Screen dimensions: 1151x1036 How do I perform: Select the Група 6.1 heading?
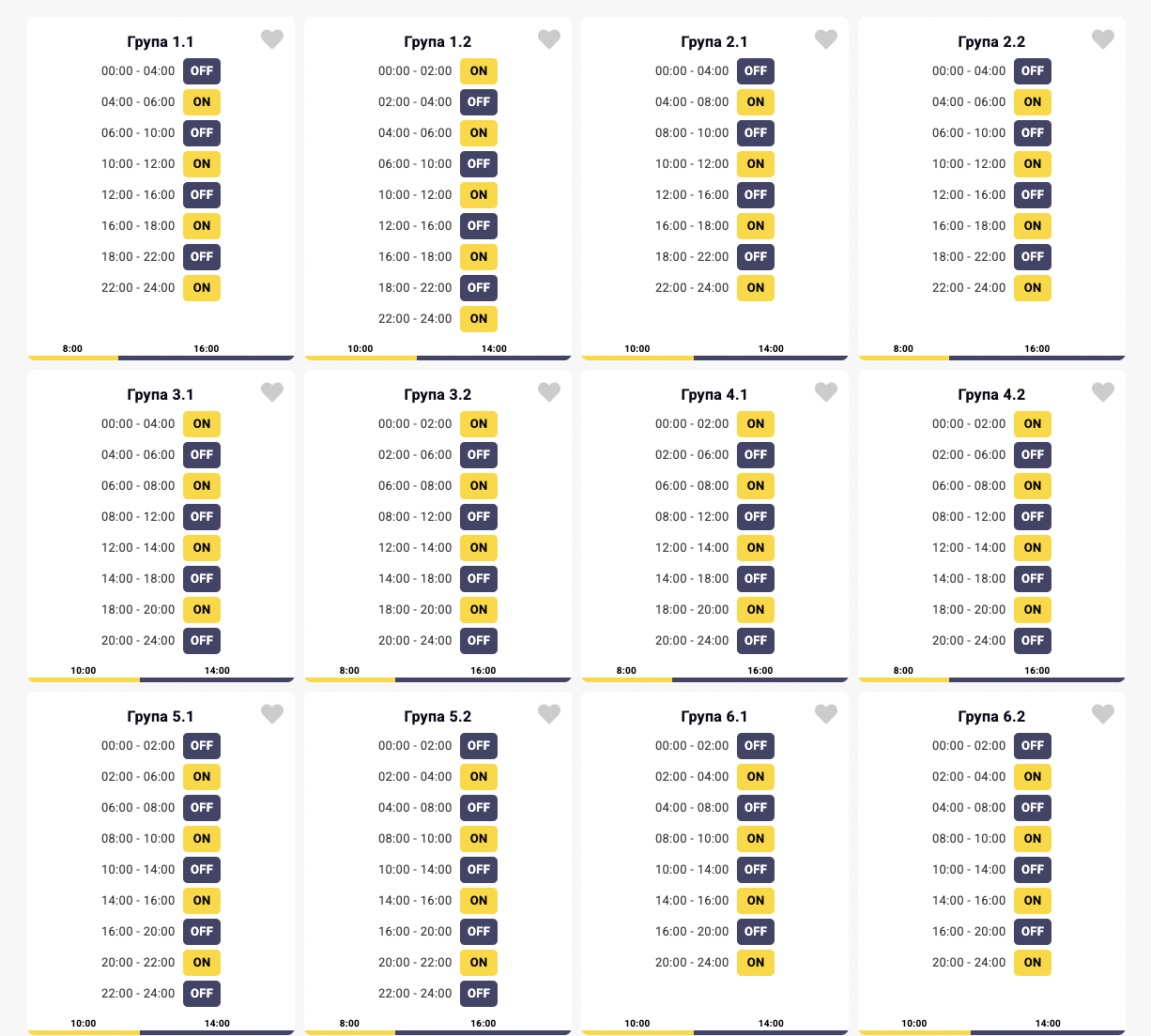pos(714,717)
